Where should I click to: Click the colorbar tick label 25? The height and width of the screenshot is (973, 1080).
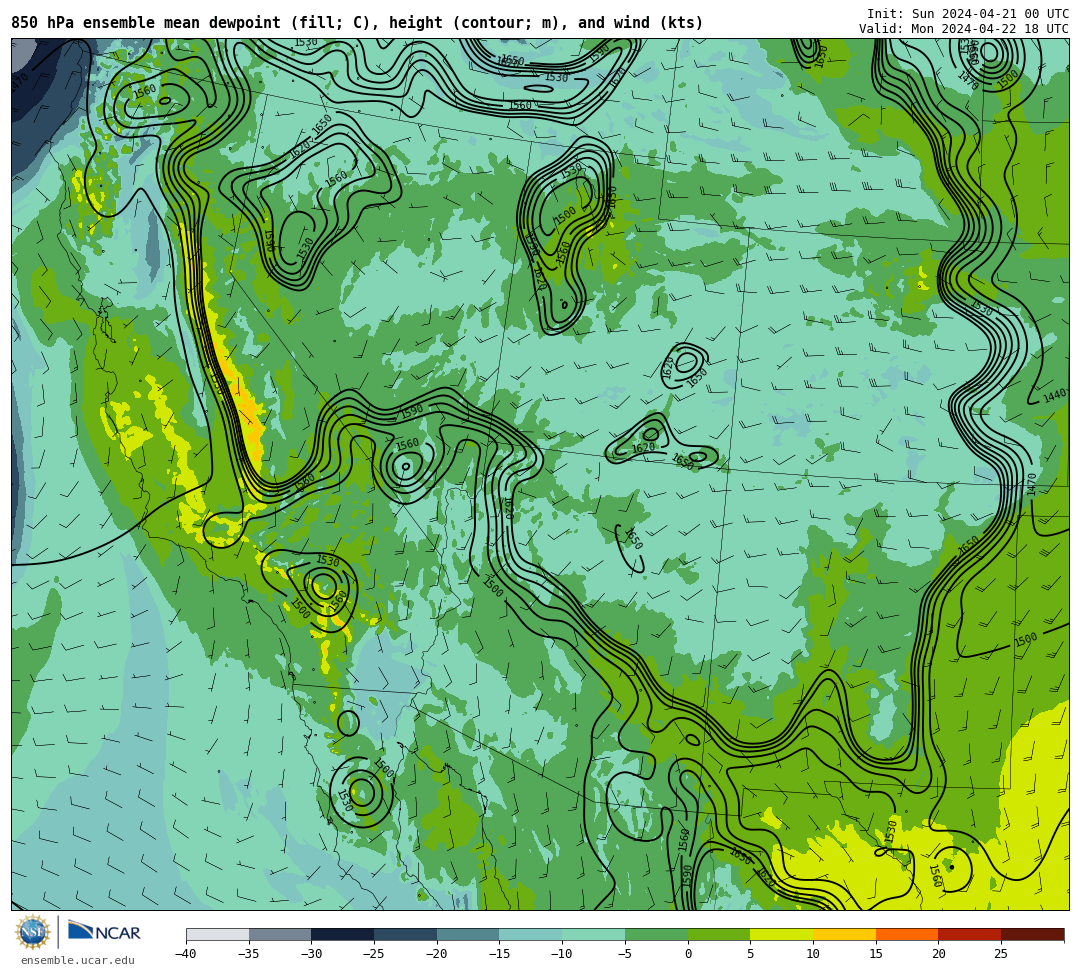point(1001,954)
